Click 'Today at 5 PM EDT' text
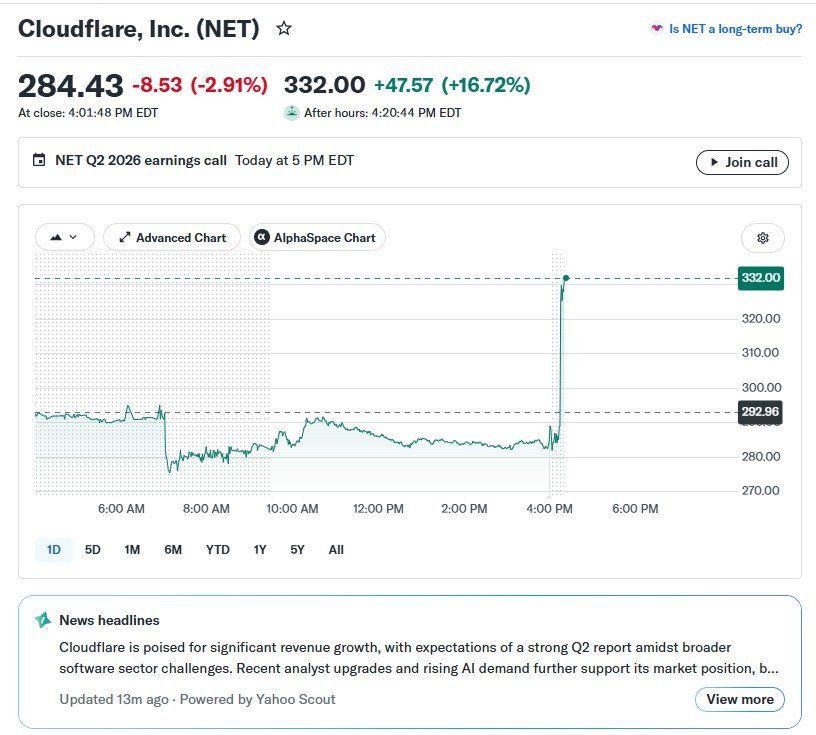Screen dimensions: 816x735 (x=295, y=160)
